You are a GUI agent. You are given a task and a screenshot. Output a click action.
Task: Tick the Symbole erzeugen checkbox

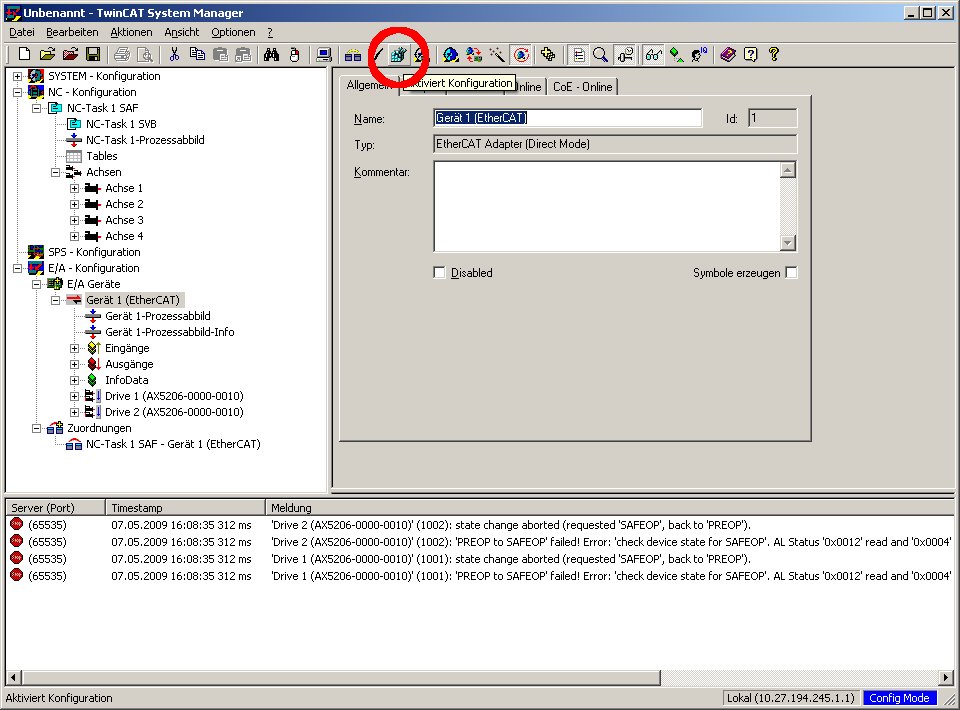pyautogui.click(x=791, y=272)
